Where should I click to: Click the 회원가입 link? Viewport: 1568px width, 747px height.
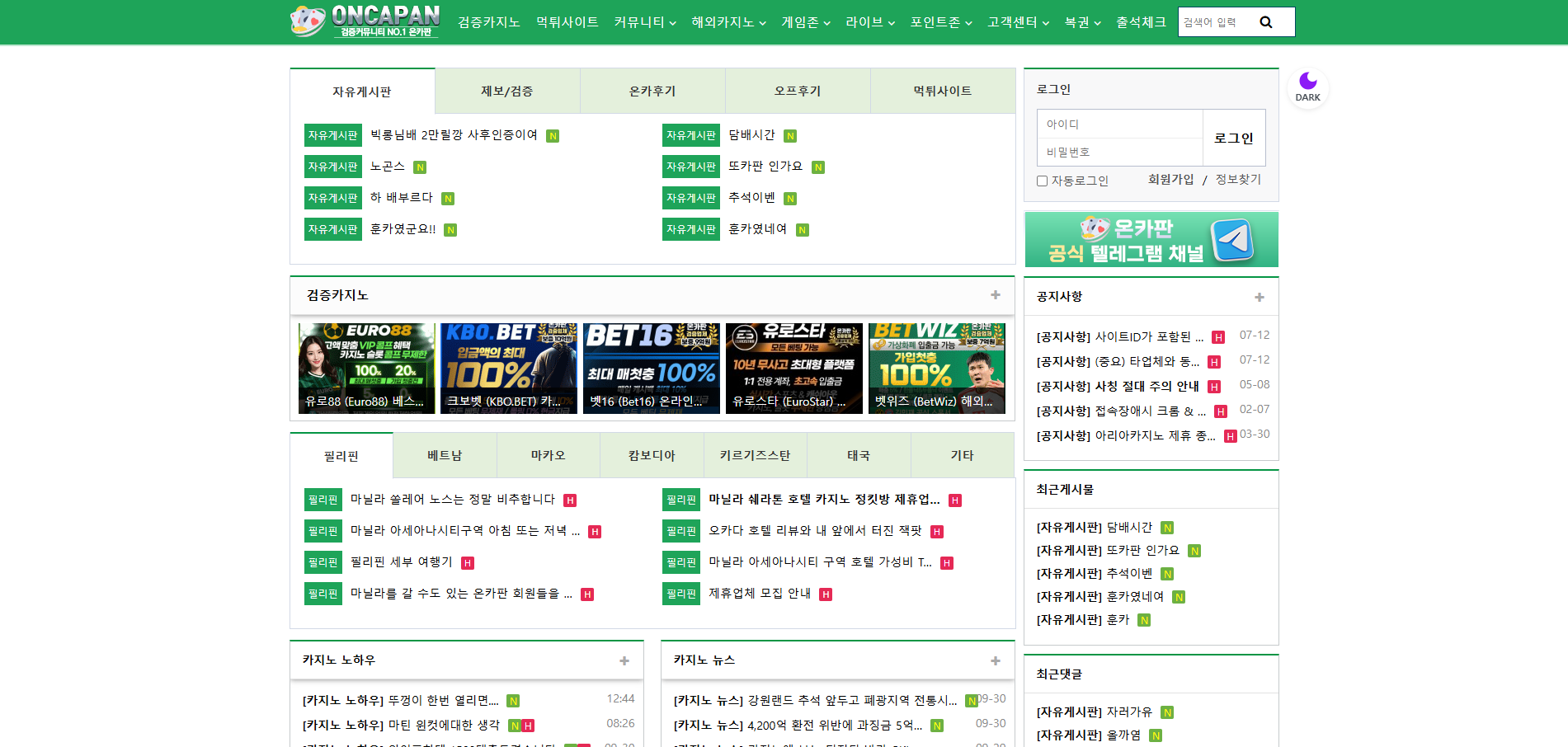(x=1170, y=180)
